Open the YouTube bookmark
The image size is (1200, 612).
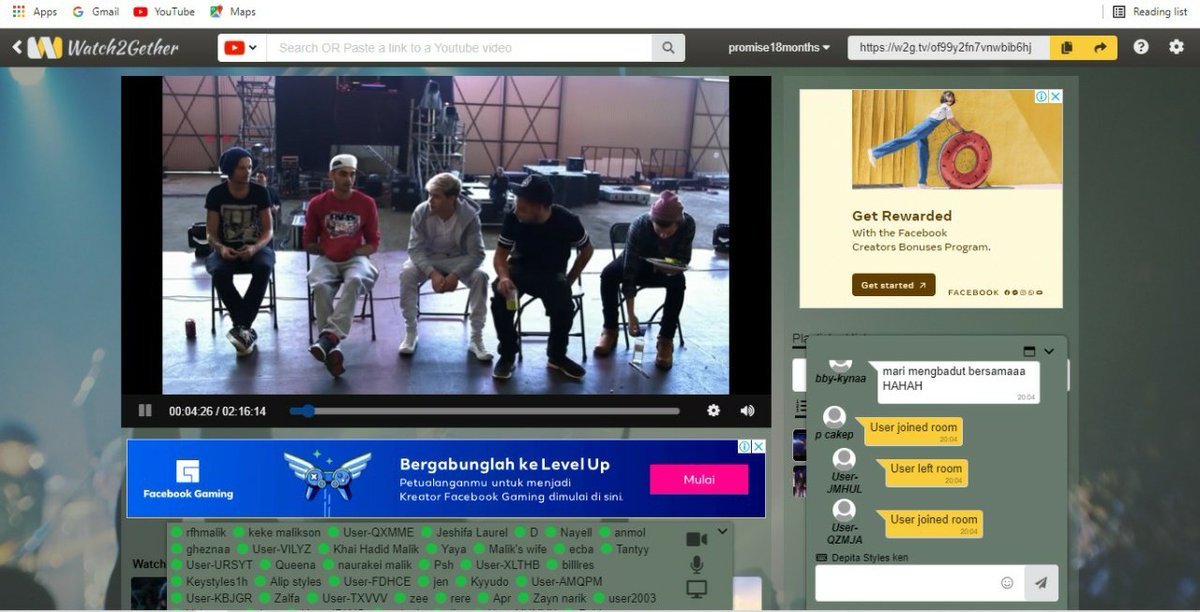164,12
